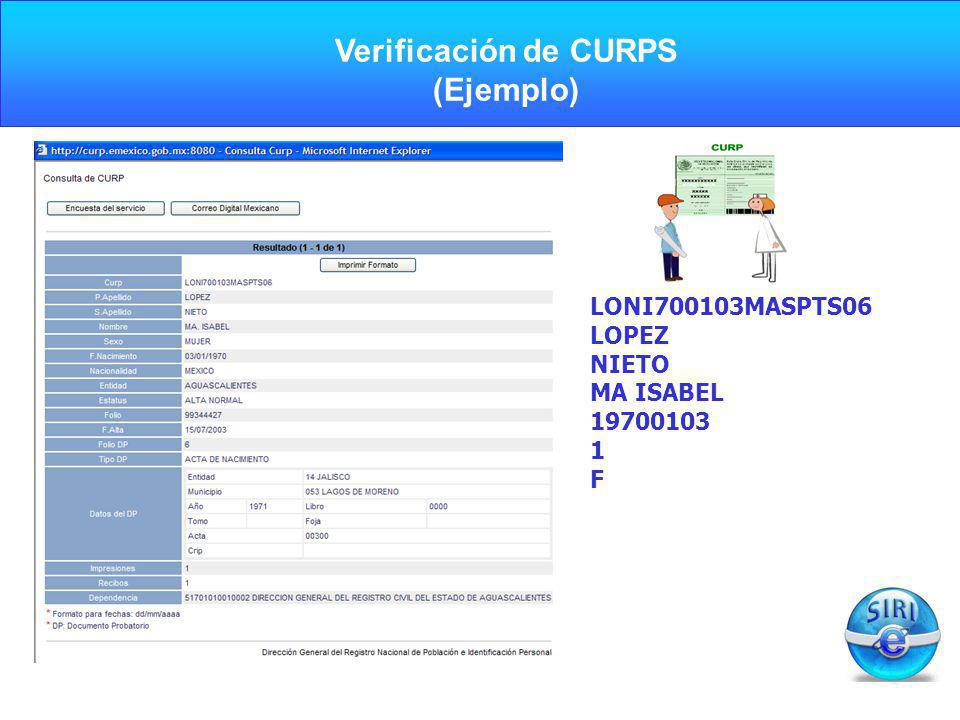The height and width of the screenshot is (720, 960).
Task: Select the CURP value LONI700103MASPTS06 in the table
Action: [228, 282]
